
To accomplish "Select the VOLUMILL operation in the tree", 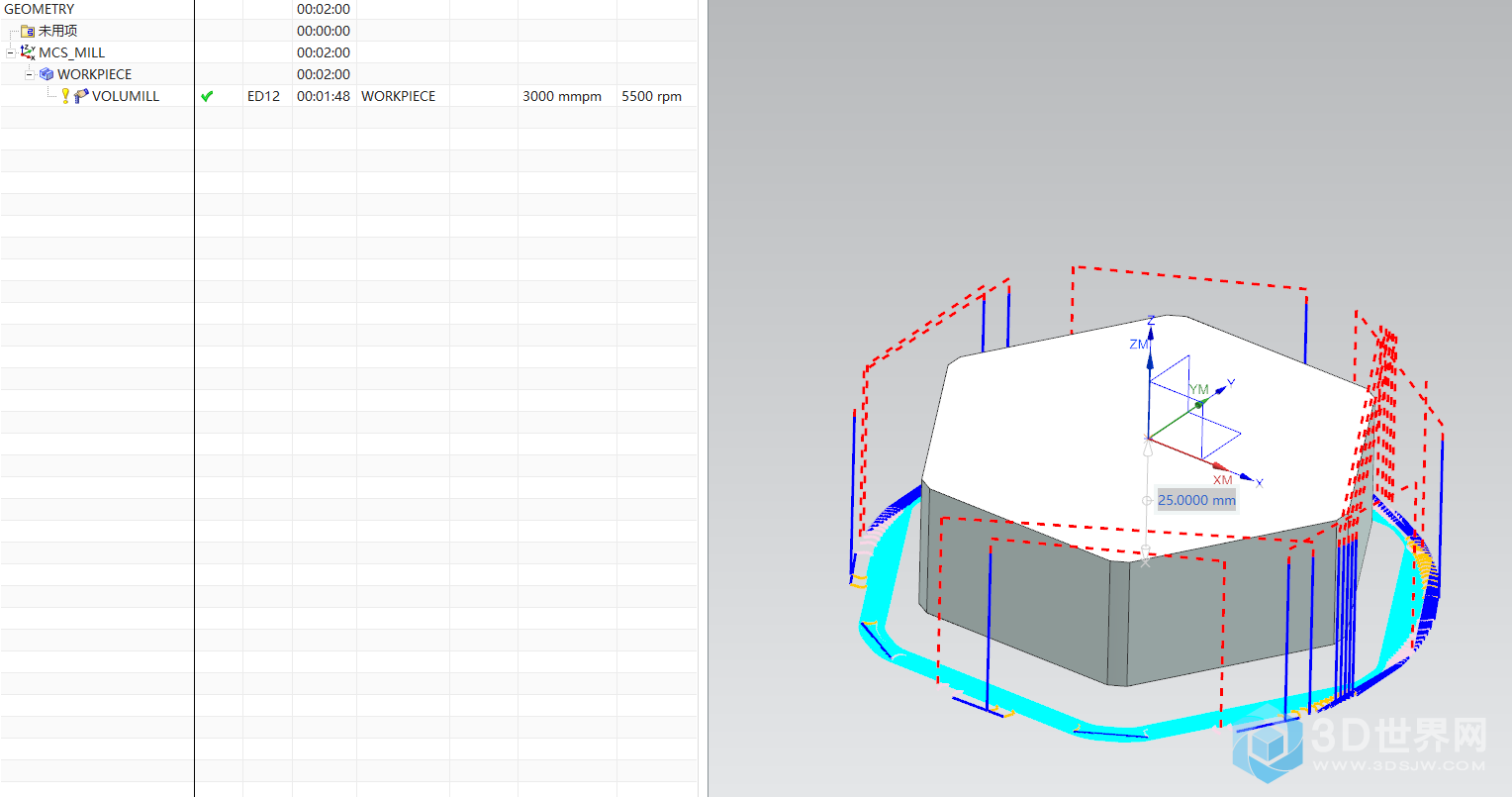I will (x=126, y=96).
